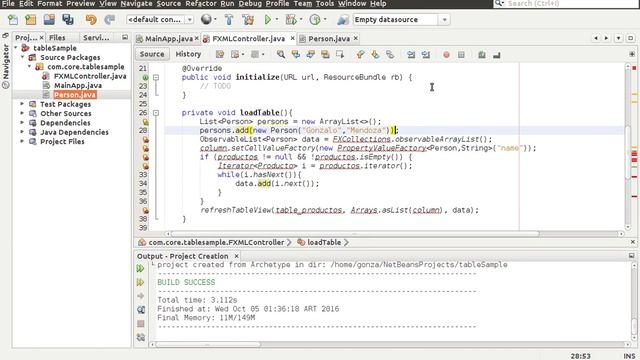Switch to the History editor view
Viewport: 640px width, 360px height.
tap(188, 54)
